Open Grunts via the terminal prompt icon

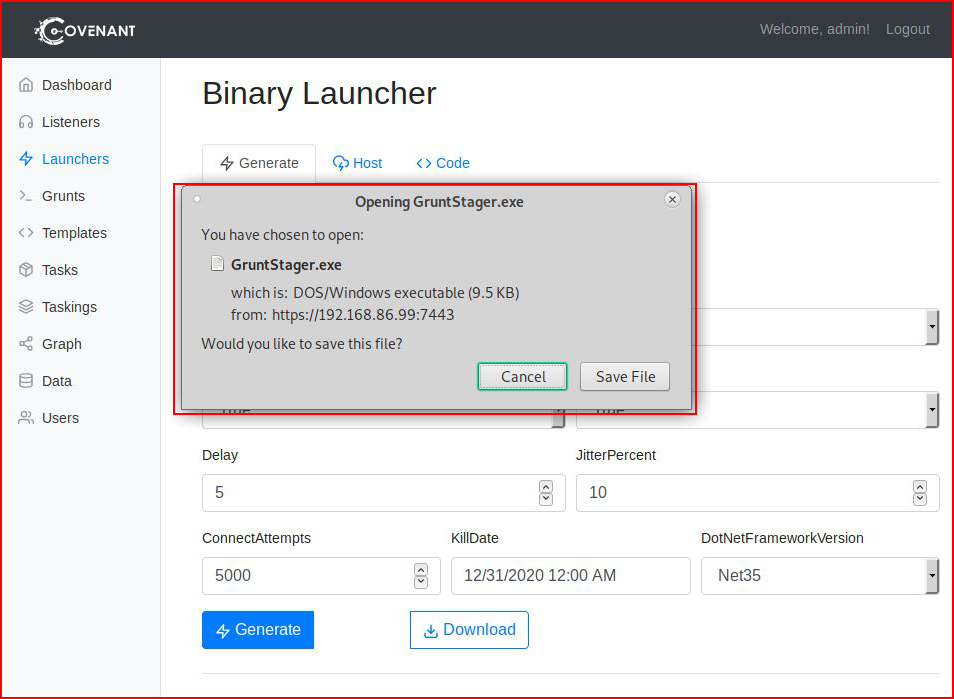click(26, 196)
